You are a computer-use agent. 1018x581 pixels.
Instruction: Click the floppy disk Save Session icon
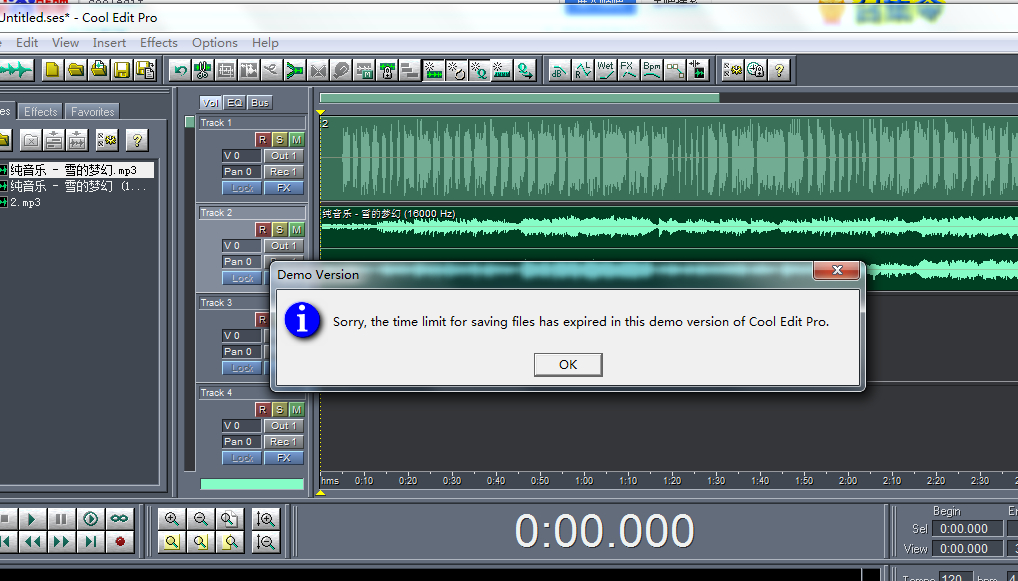[122, 69]
